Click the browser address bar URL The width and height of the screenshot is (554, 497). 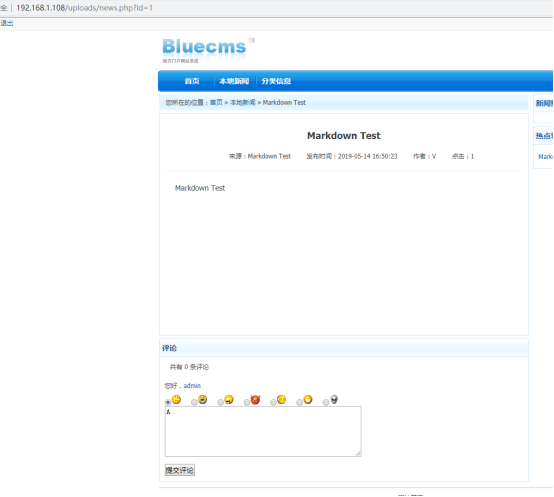coord(84,8)
